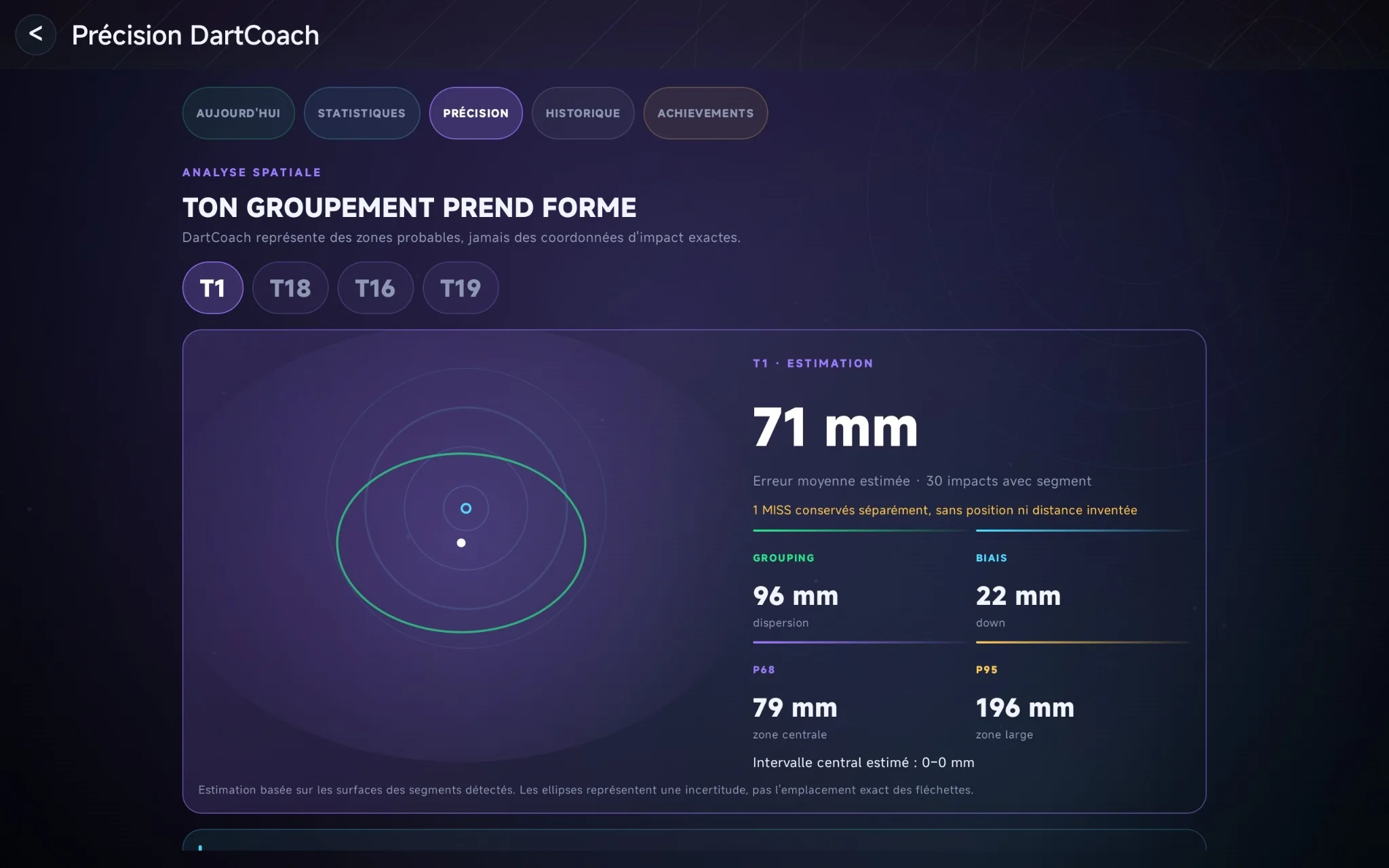Screen dimensions: 1389x868
Task: Click the zone large caption
Action: pyautogui.click(x=1004, y=734)
